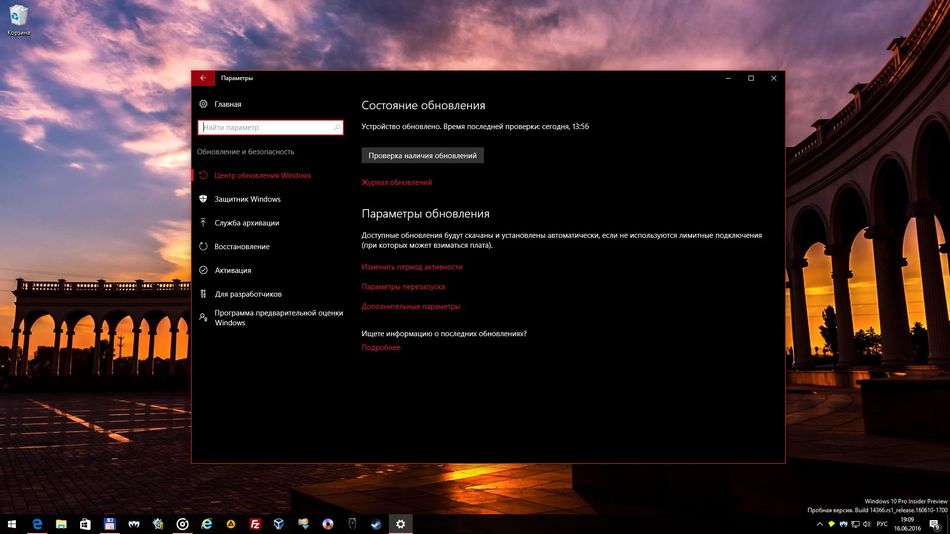Viewport: 950px width, 534px height.
Task: Open File Explorer from the taskbar
Action: click(x=61, y=524)
